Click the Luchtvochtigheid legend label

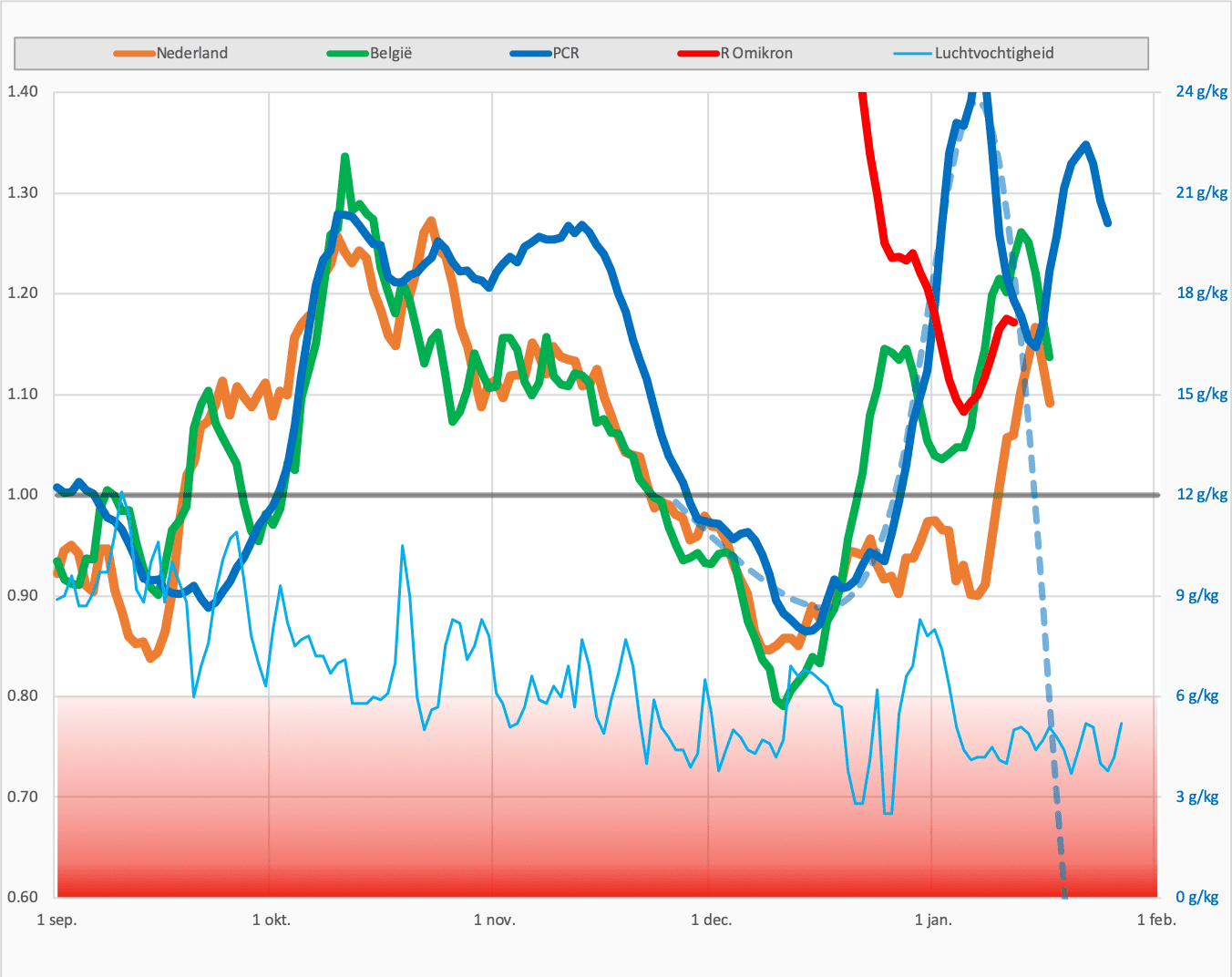point(994,53)
